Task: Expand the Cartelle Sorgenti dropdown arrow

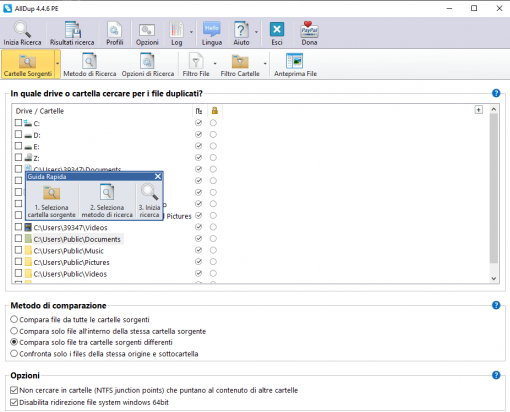Action: 57,64
